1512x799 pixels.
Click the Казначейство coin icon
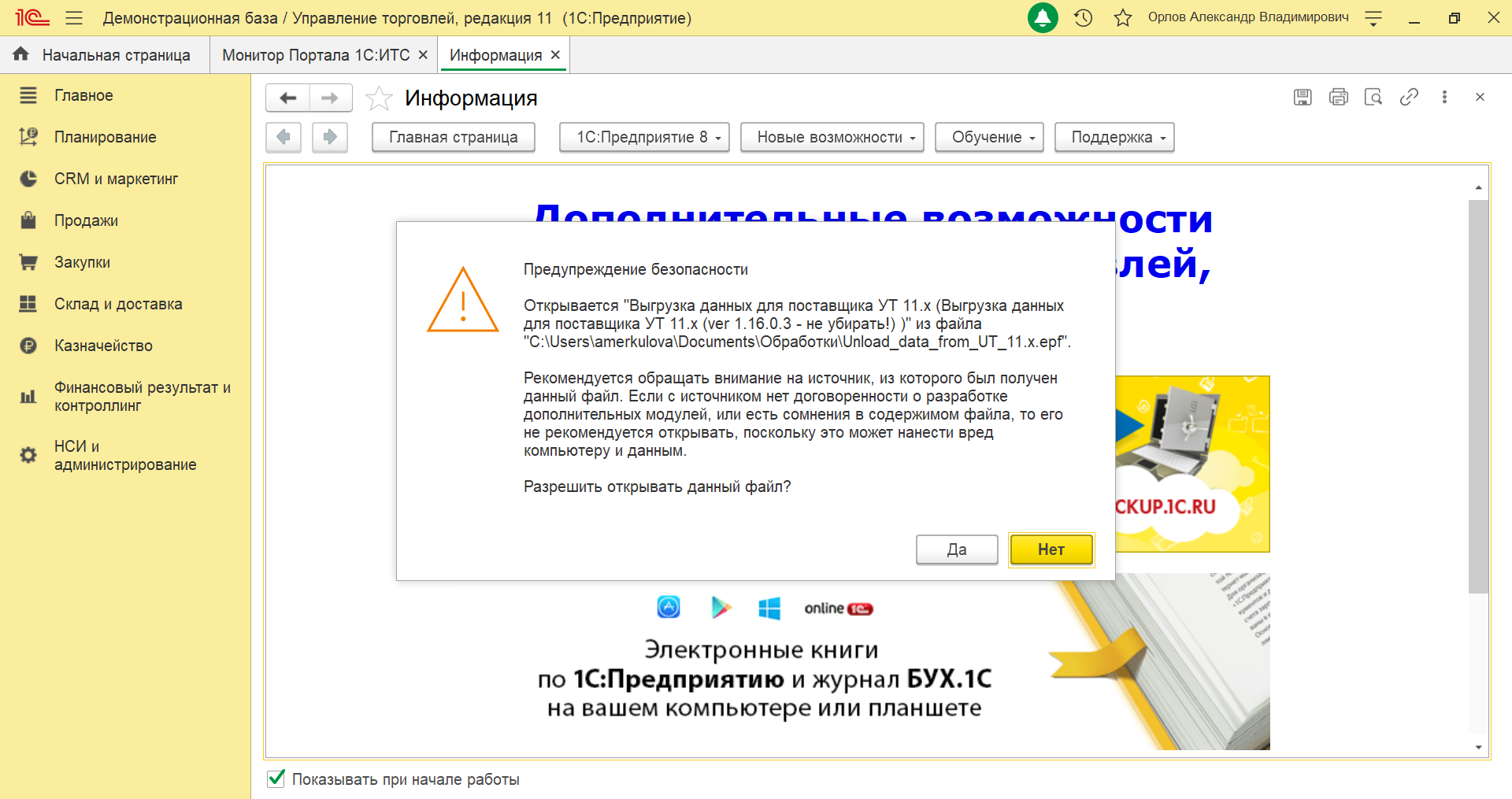coord(28,346)
